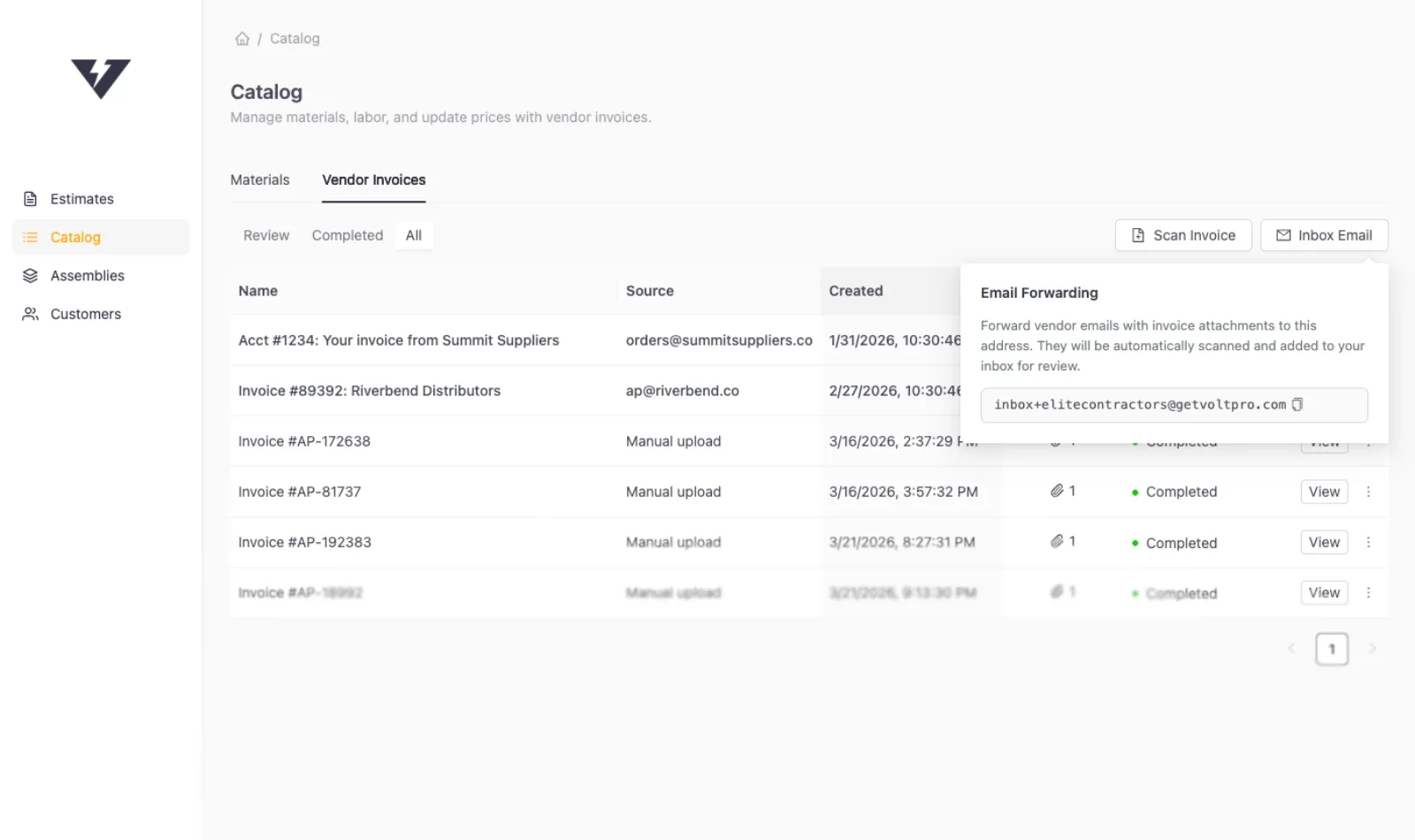Select the All invoices filter
Viewport: 1415px width, 840px height.
point(414,235)
